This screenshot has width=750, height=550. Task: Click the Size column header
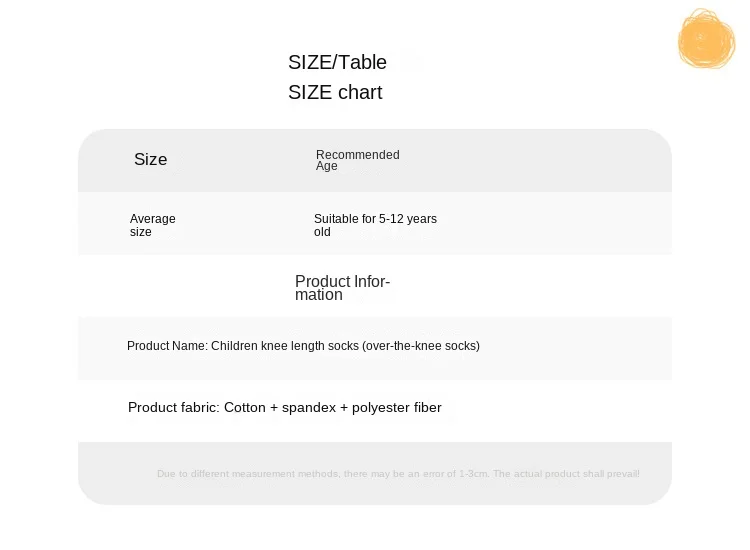(151, 159)
